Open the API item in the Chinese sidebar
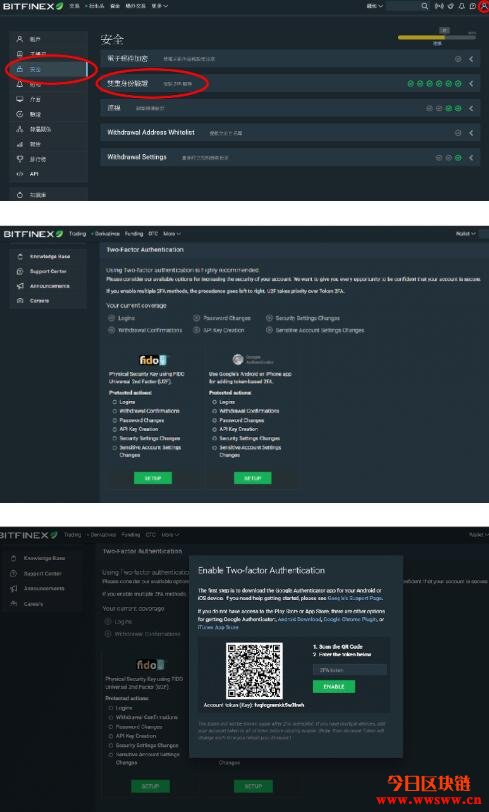The image size is (489, 812). tap(48, 174)
